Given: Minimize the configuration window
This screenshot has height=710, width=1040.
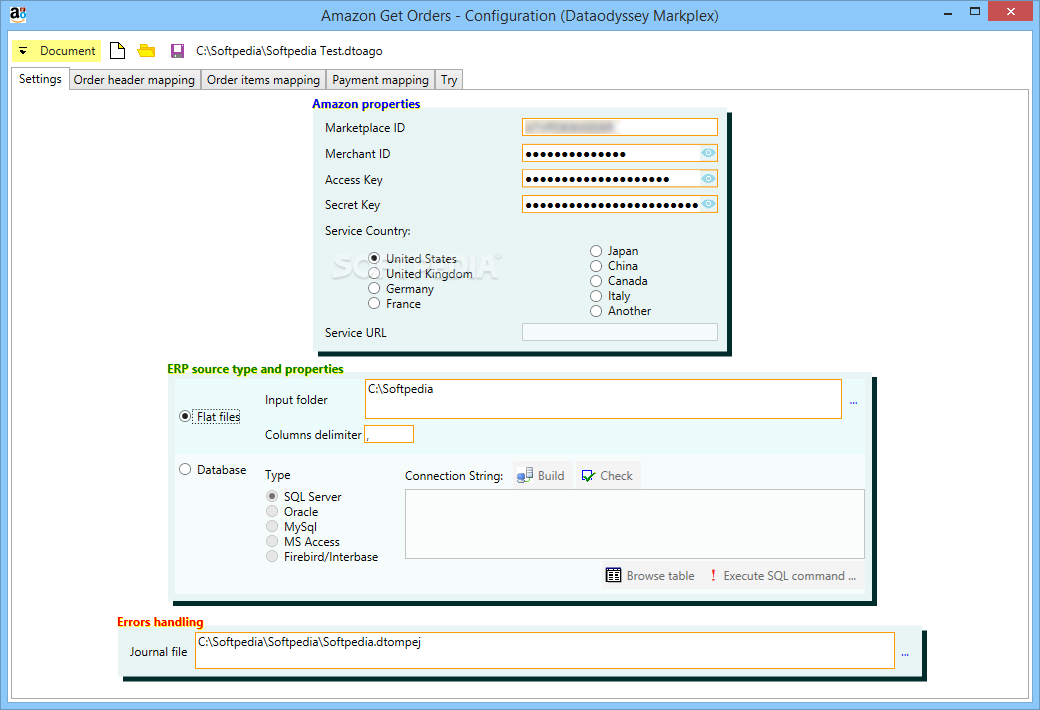Looking at the screenshot, I should point(948,12).
